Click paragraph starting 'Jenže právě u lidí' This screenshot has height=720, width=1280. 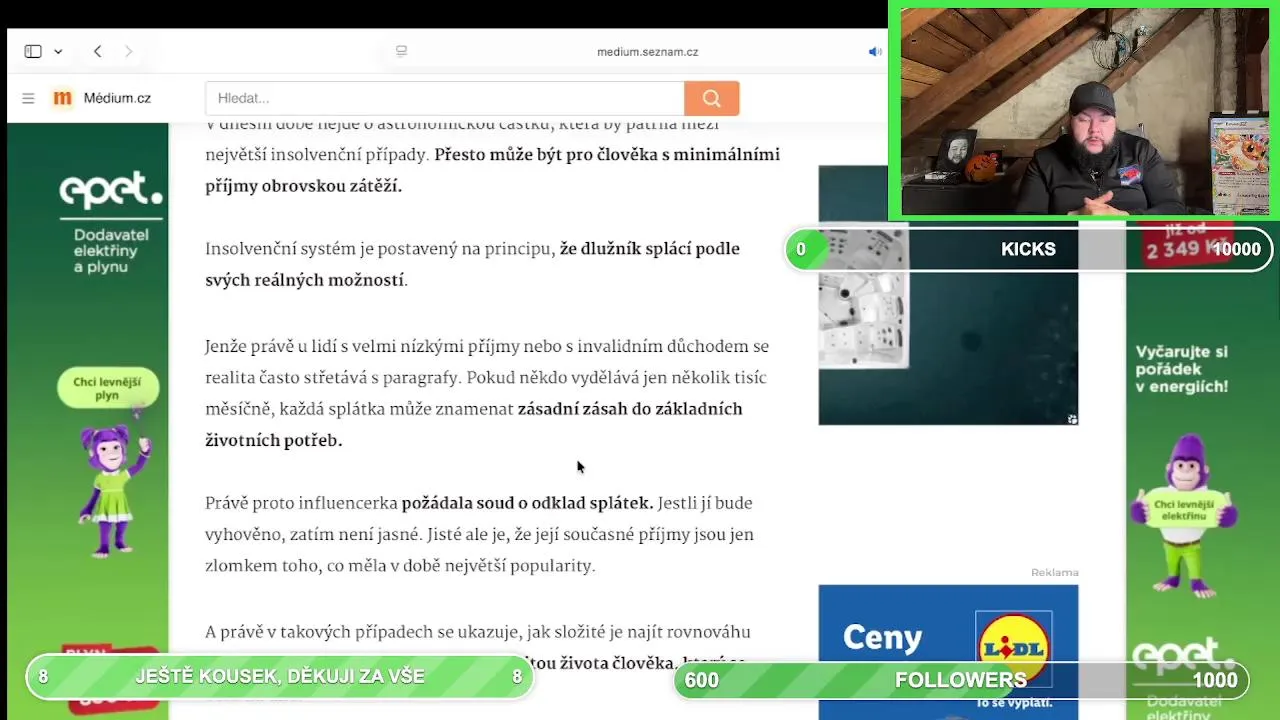point(488,393)
